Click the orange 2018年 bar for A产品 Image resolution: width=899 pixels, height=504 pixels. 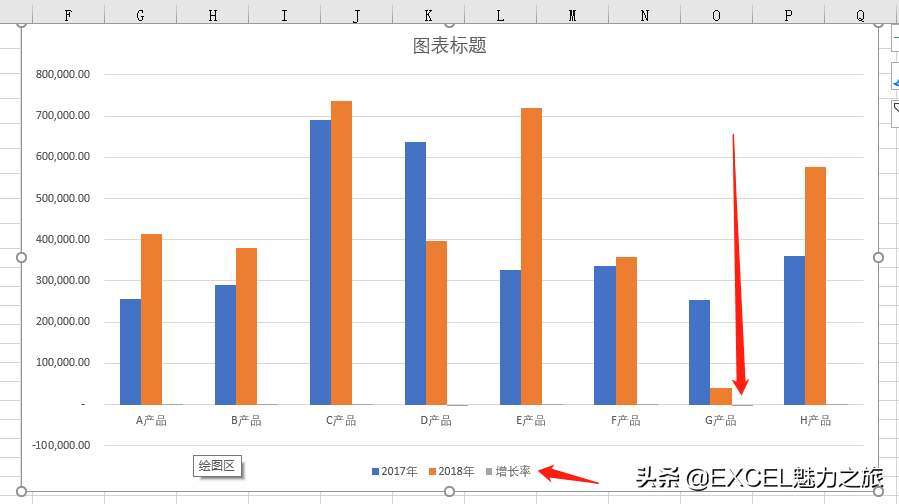tap(151, 319)
